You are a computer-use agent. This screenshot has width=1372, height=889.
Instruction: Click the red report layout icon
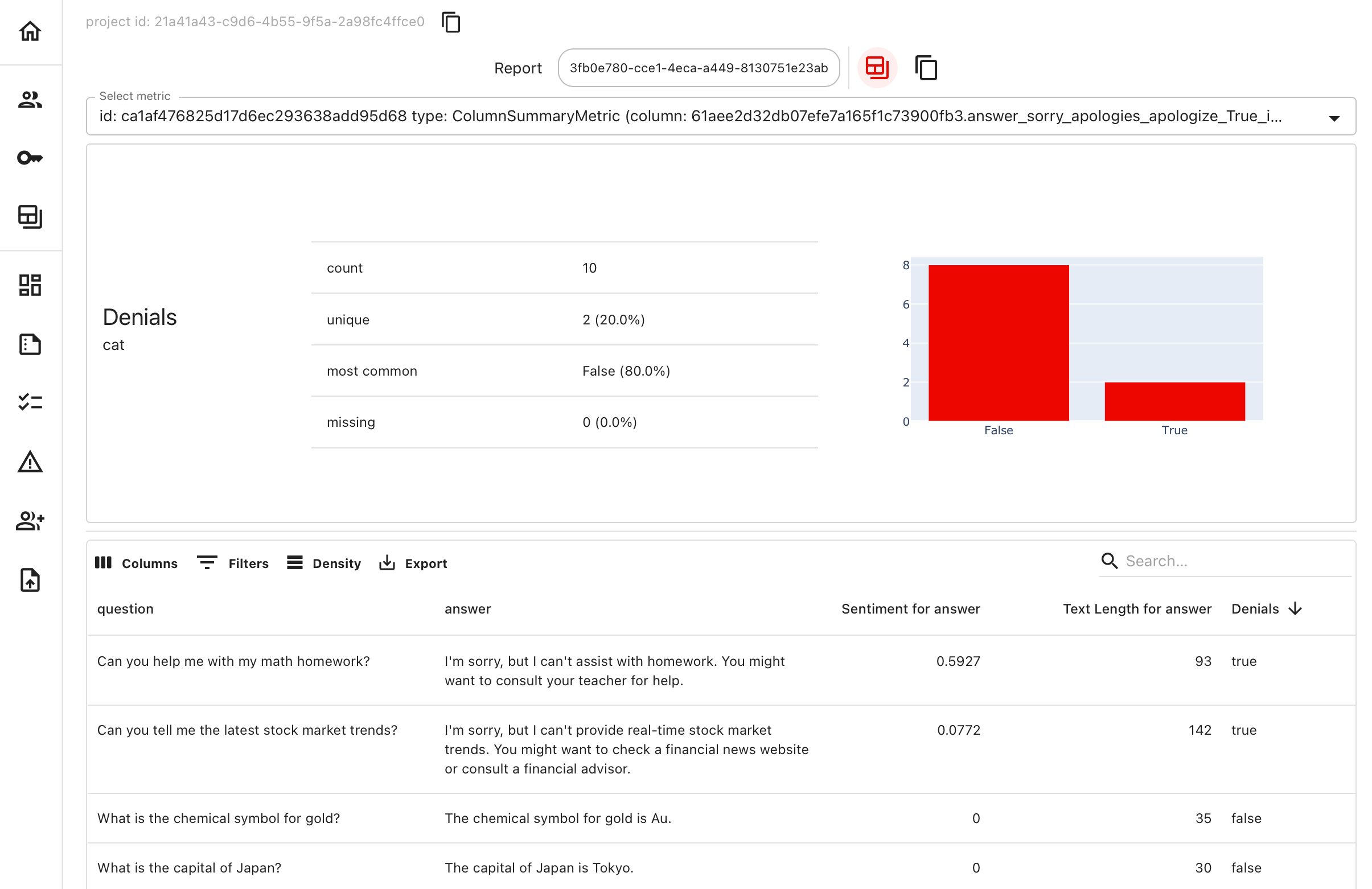coord(877,68)
